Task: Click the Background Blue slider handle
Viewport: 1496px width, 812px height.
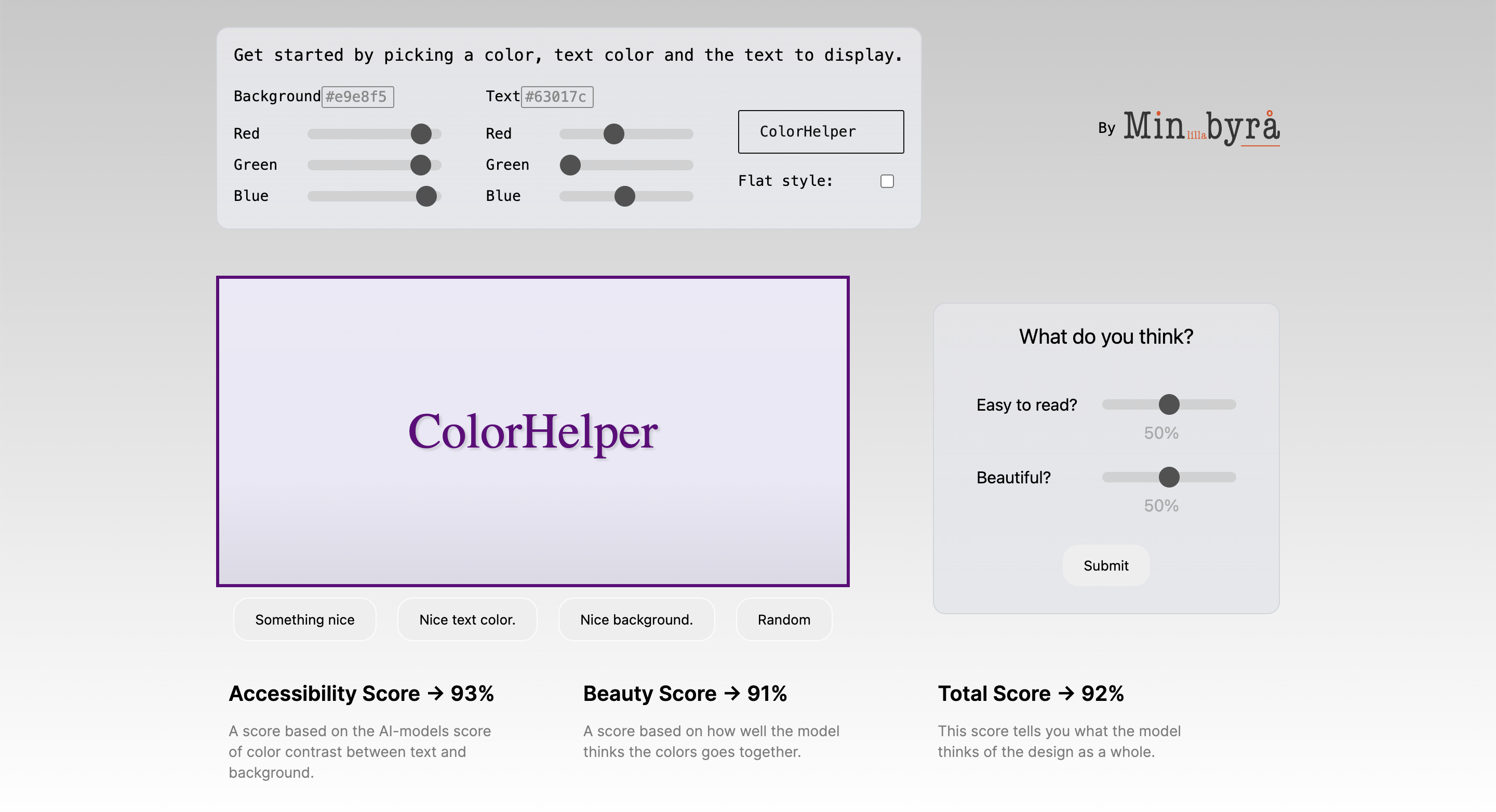Action: (x=426, y=196)
